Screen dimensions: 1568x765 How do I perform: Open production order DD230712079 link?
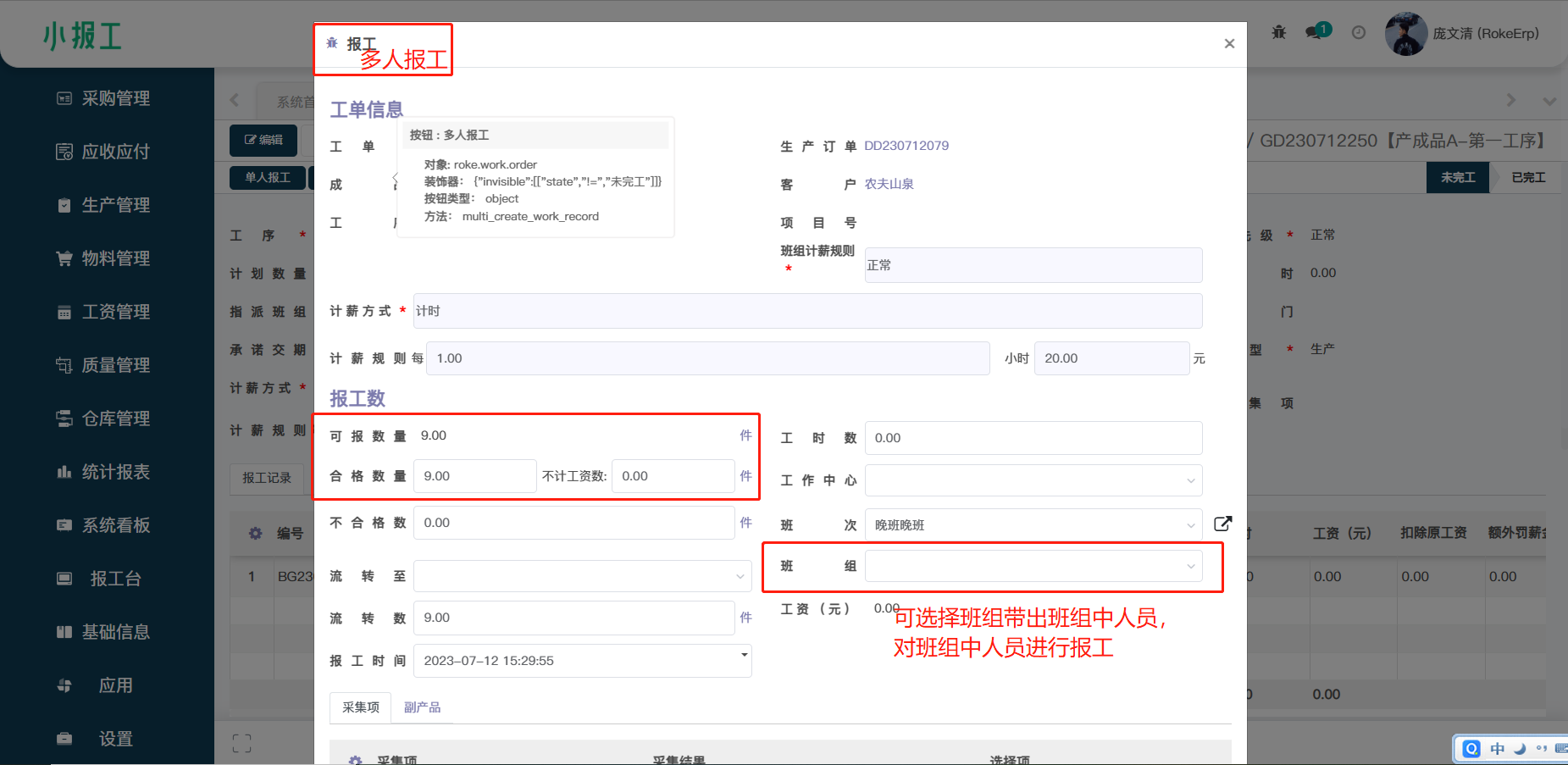click(x=906, y=146)
